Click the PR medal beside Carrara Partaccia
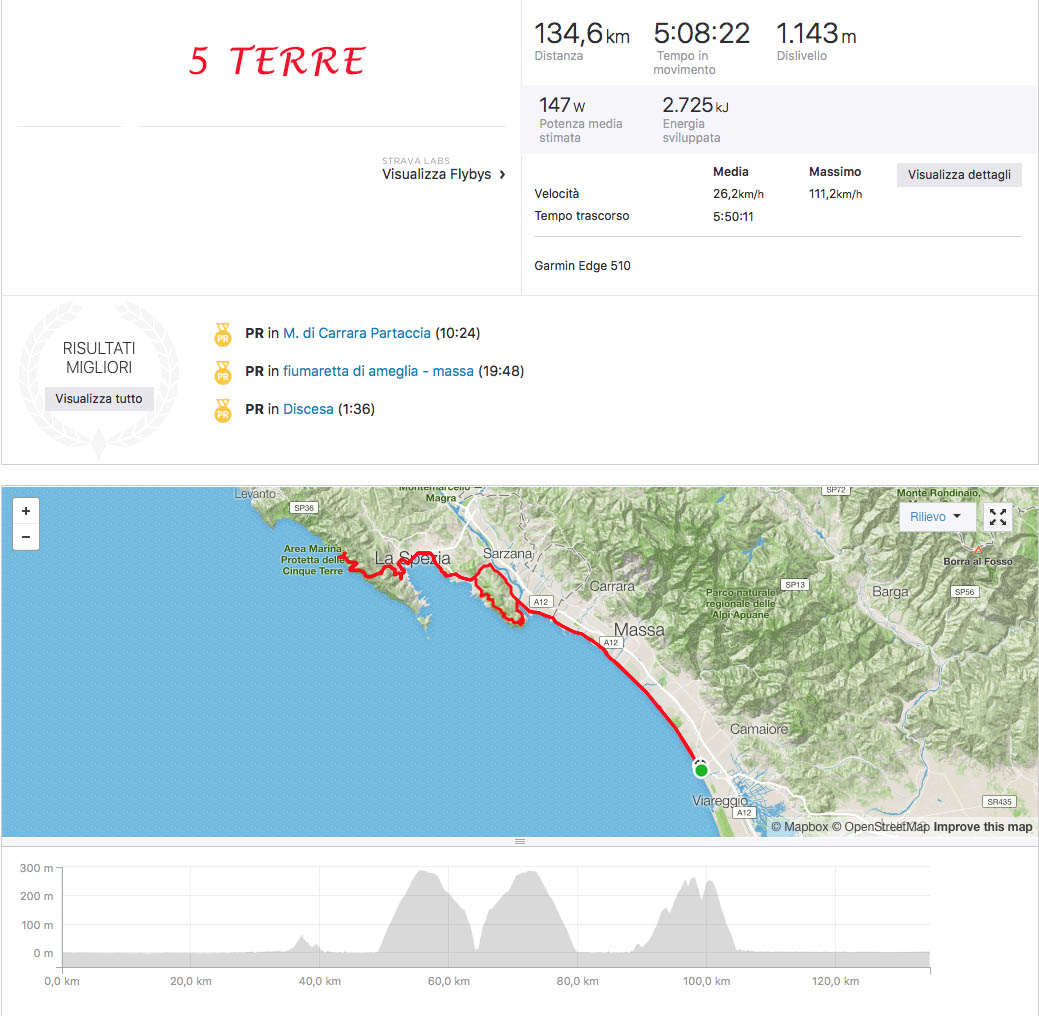Screen dimensions: 1039x1016 tap(223, 335)
